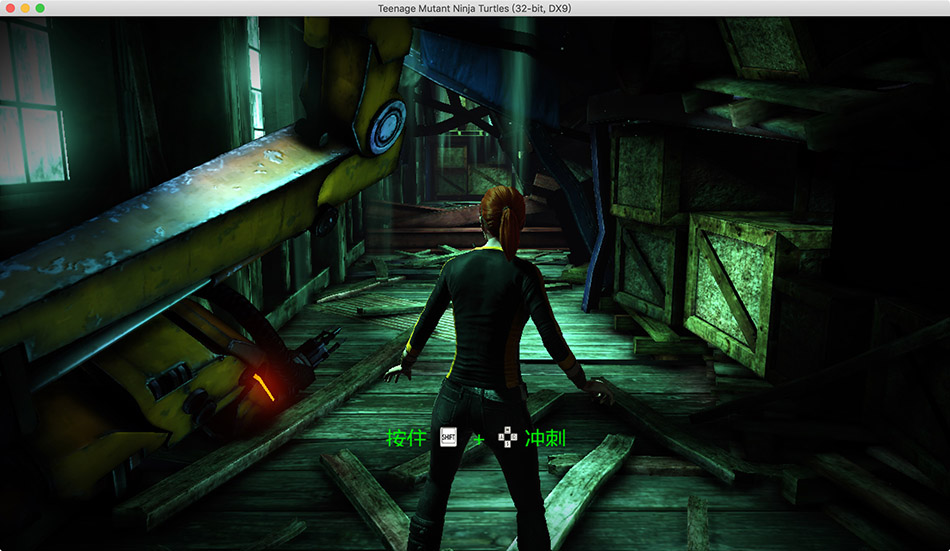Maximize the game window with green button
The height and width of the screenshot is (551, 950).
tap(40, 8)
